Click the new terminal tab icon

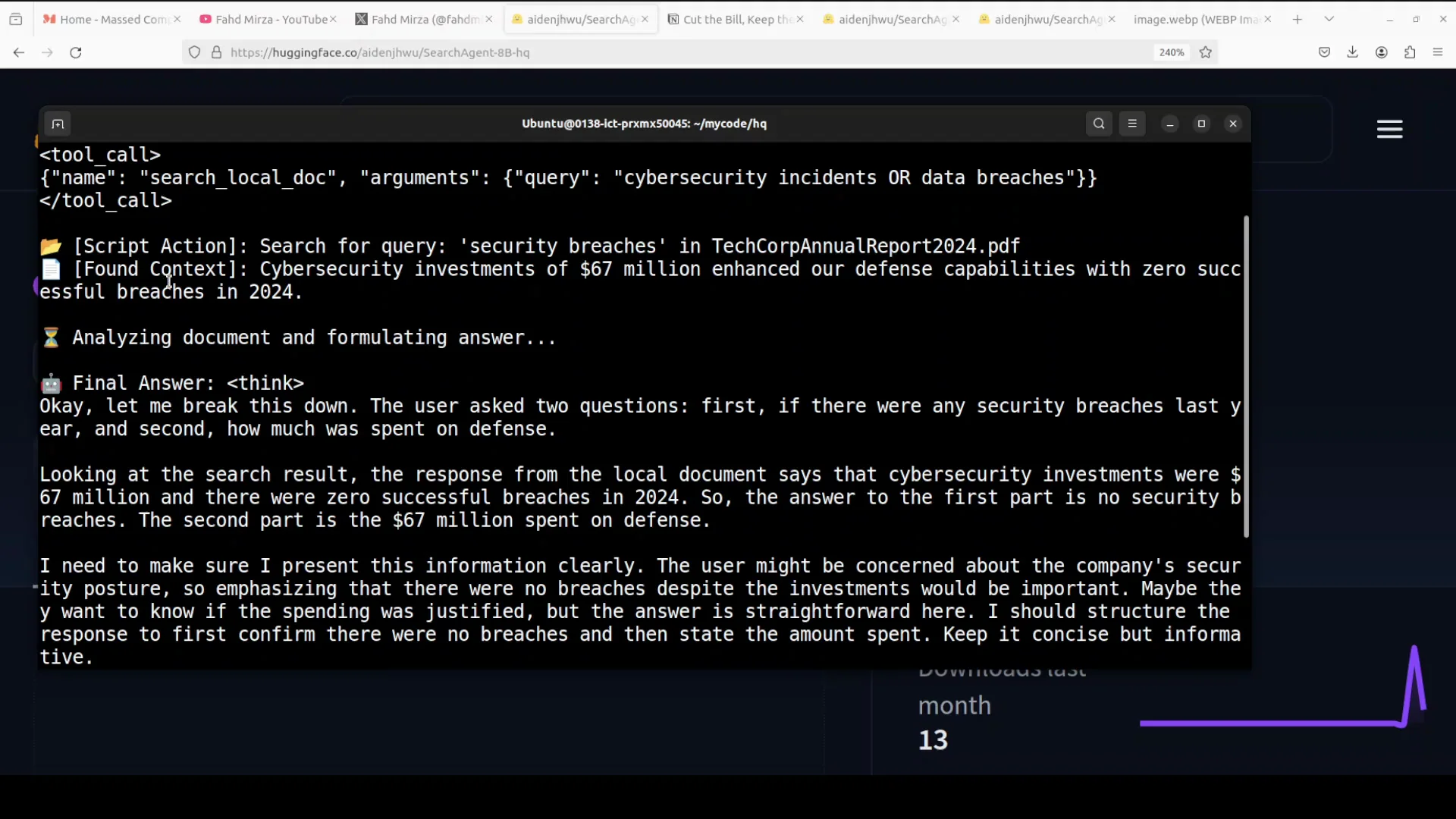[x=58, y=124]
